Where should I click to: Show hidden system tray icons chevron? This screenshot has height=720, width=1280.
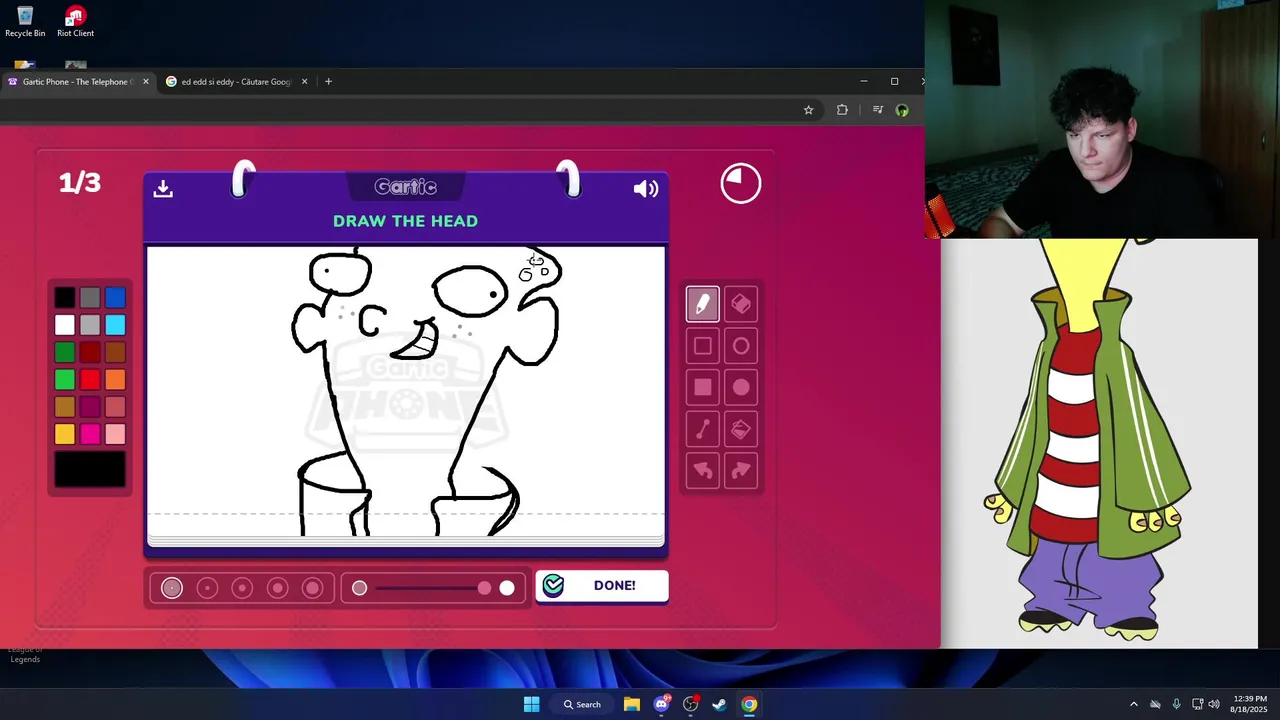pos(1133,704)
